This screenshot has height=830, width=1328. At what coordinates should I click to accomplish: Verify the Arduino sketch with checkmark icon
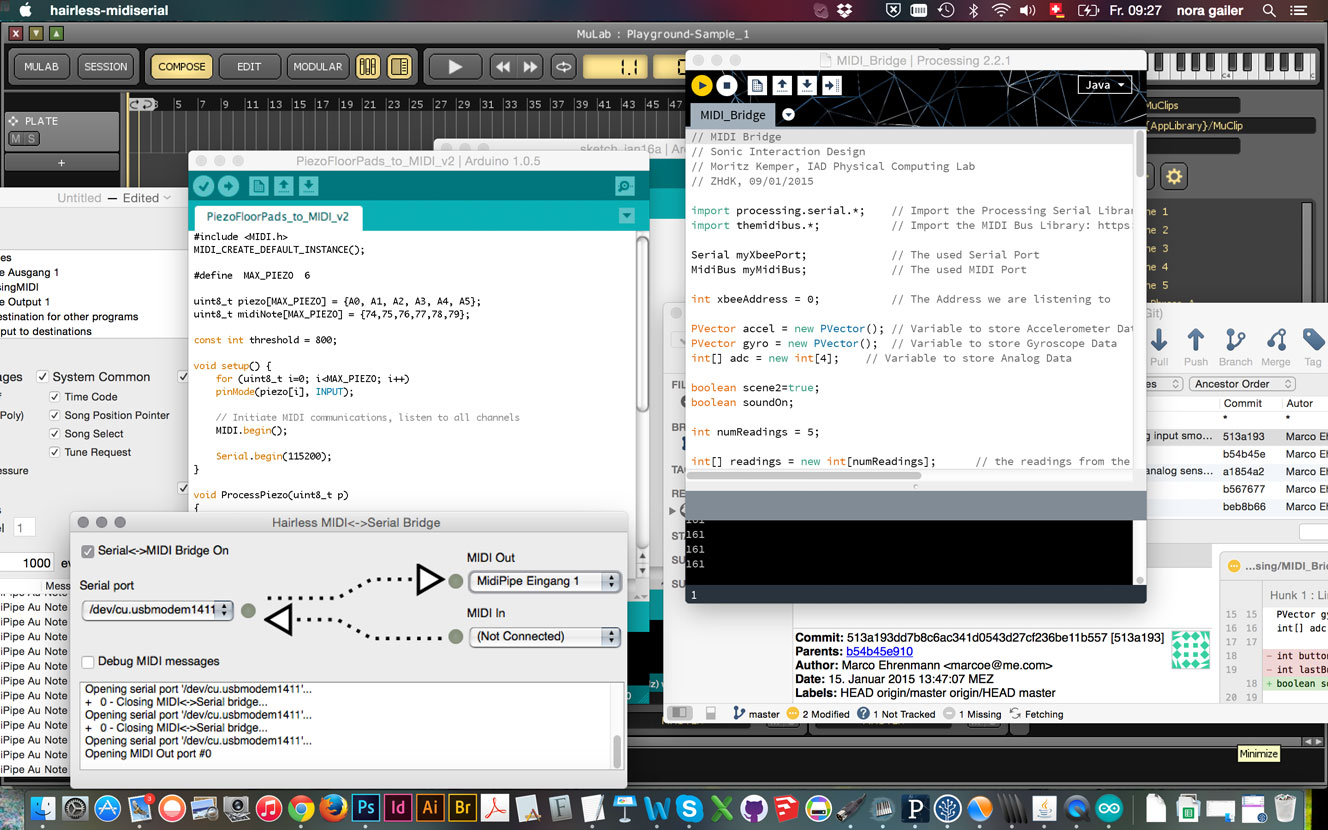[x=204, y=186]
